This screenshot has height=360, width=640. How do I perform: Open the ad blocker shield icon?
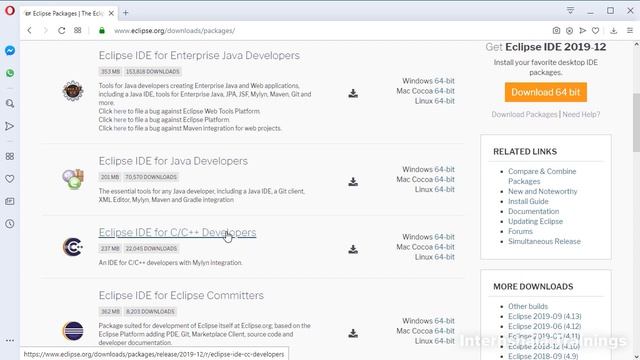point(569,31)
